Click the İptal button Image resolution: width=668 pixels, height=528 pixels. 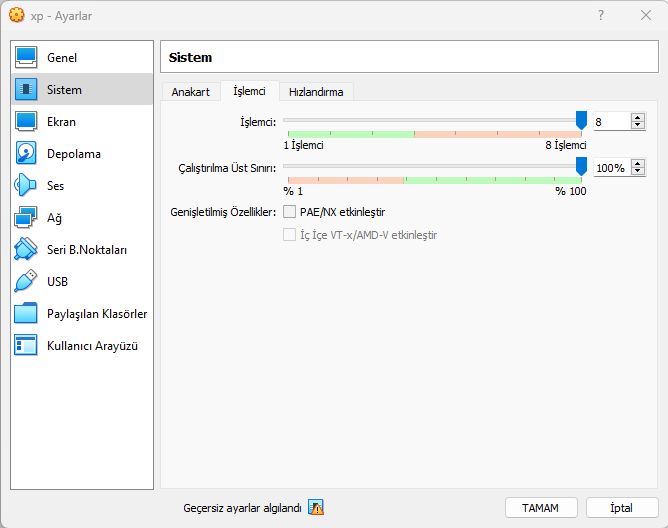(621, 508)
